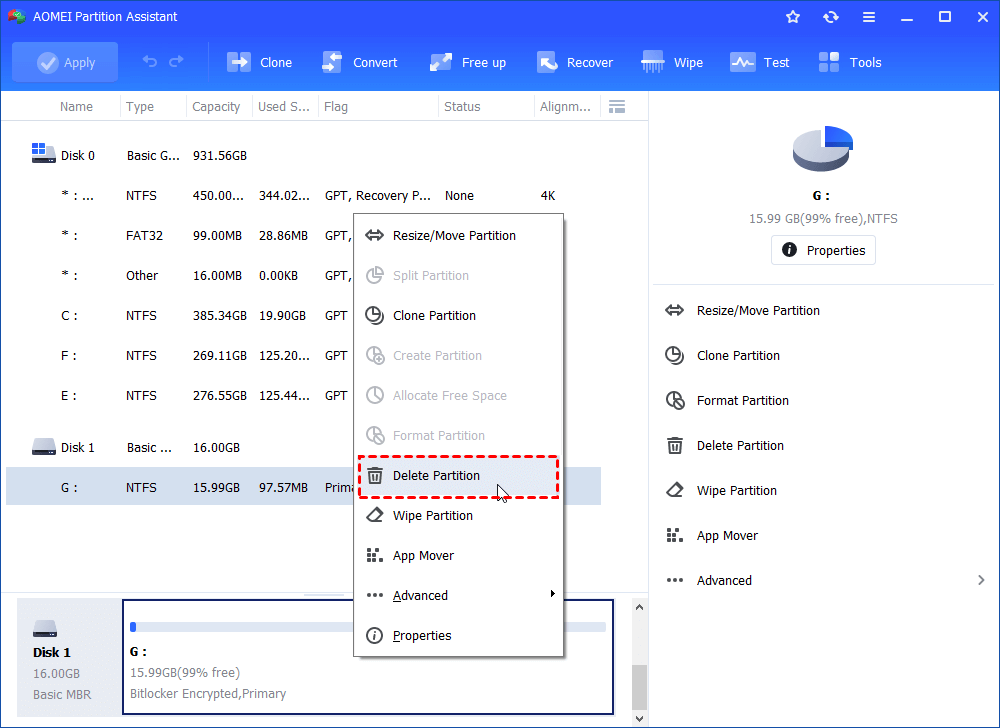Select the Free up toolbar tool
Image resolution: width=1000 pixels, height=728 pixels.
pyautogui.click(x=467, y=61)
